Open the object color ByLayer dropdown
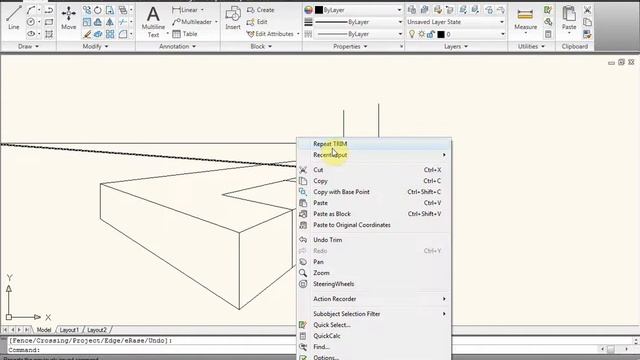This screenshot has width=640, height=360. click(x=399, y=10)
